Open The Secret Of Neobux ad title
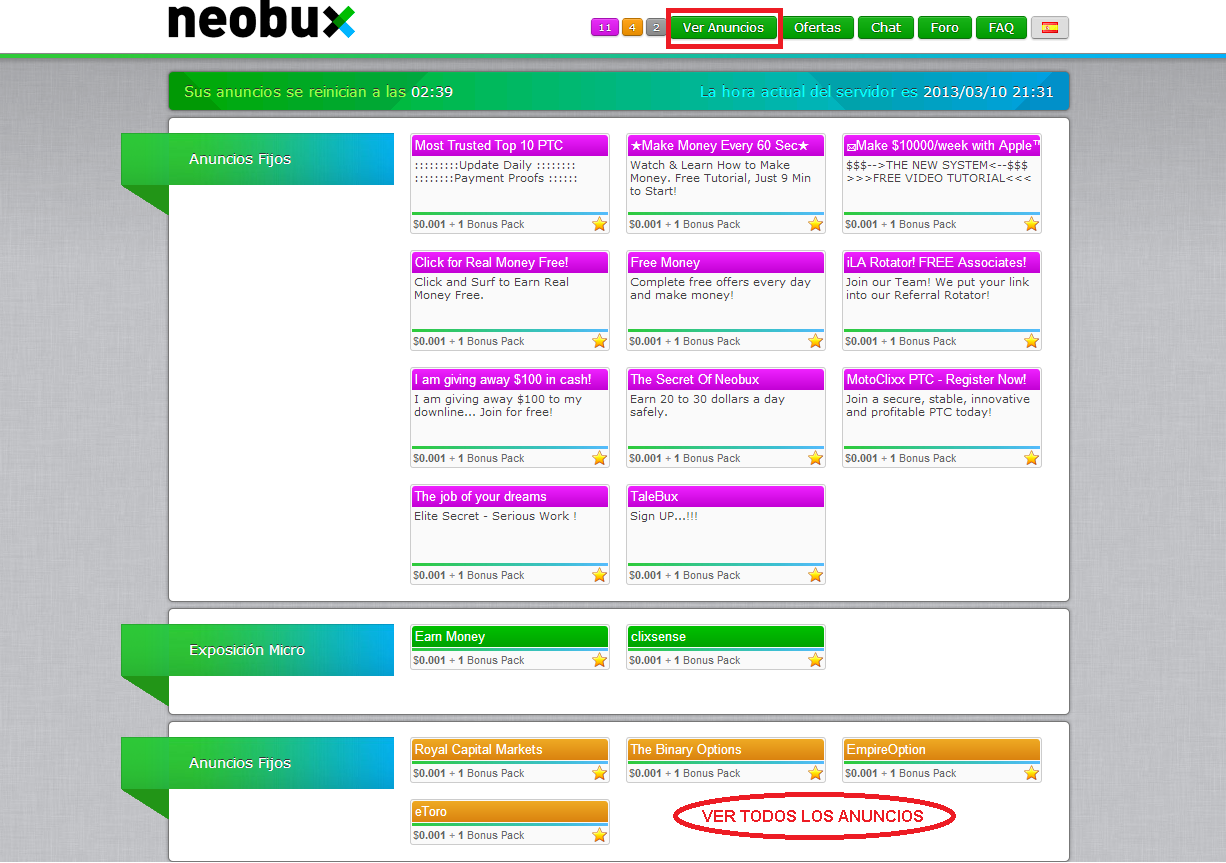Image resolution: width=1226 pixels, height=863 pixels. [x=726, y=380]
